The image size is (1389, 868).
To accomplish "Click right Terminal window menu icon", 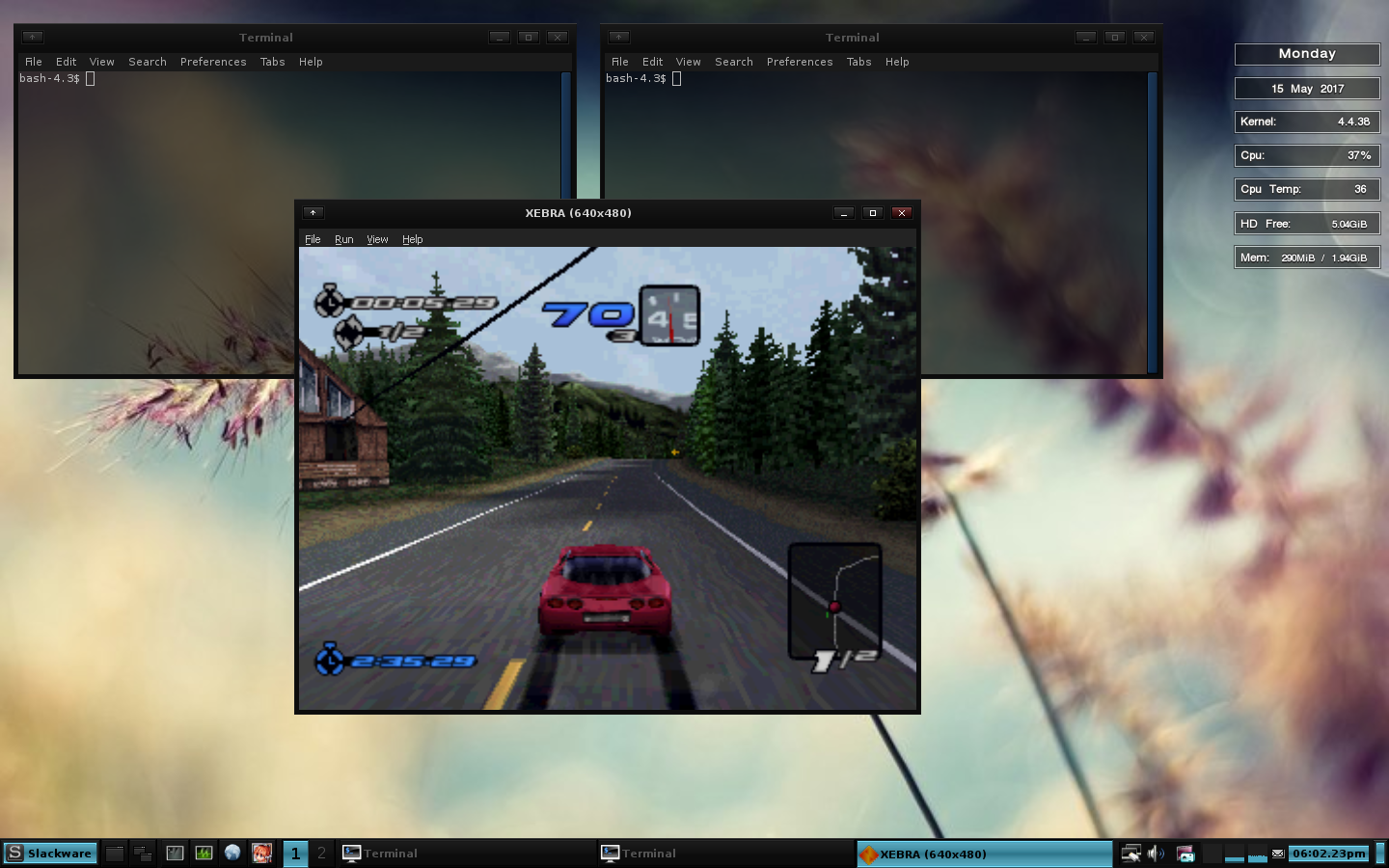I will click(x=619, y=38).
